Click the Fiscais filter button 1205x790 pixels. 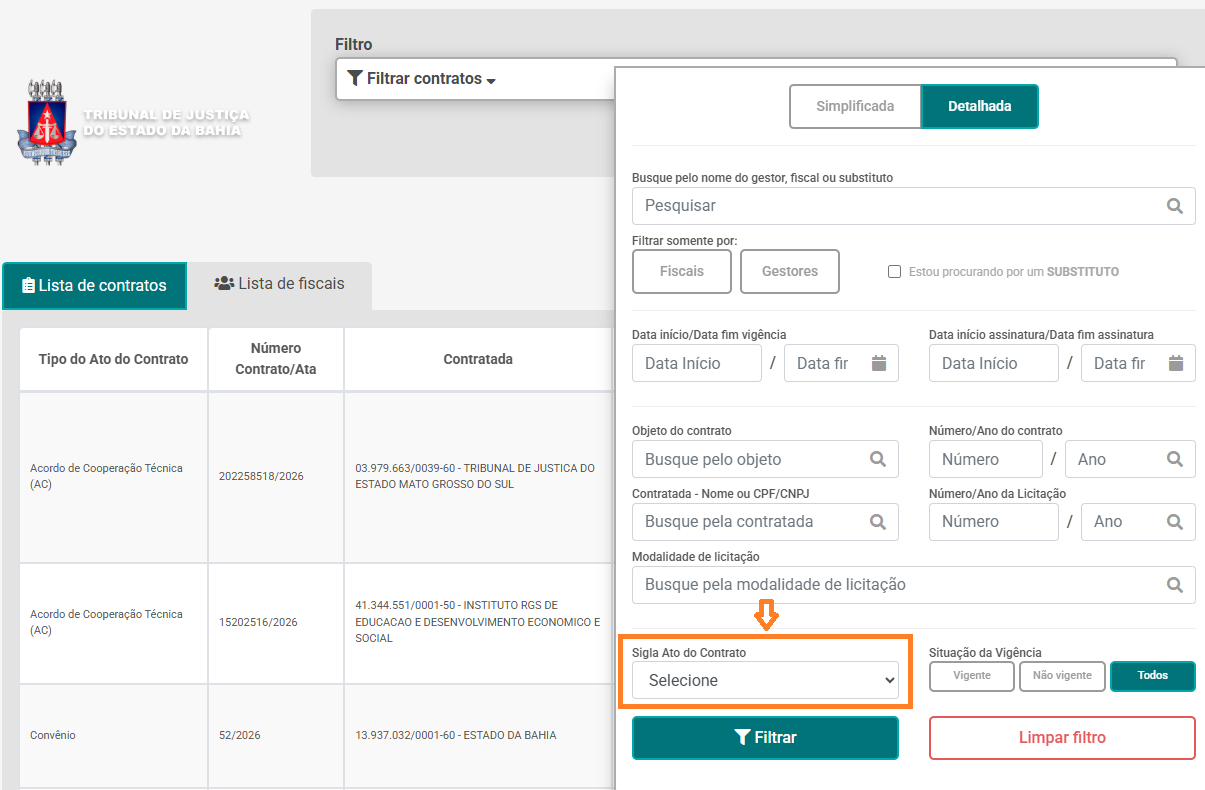(x=681, y=271)
